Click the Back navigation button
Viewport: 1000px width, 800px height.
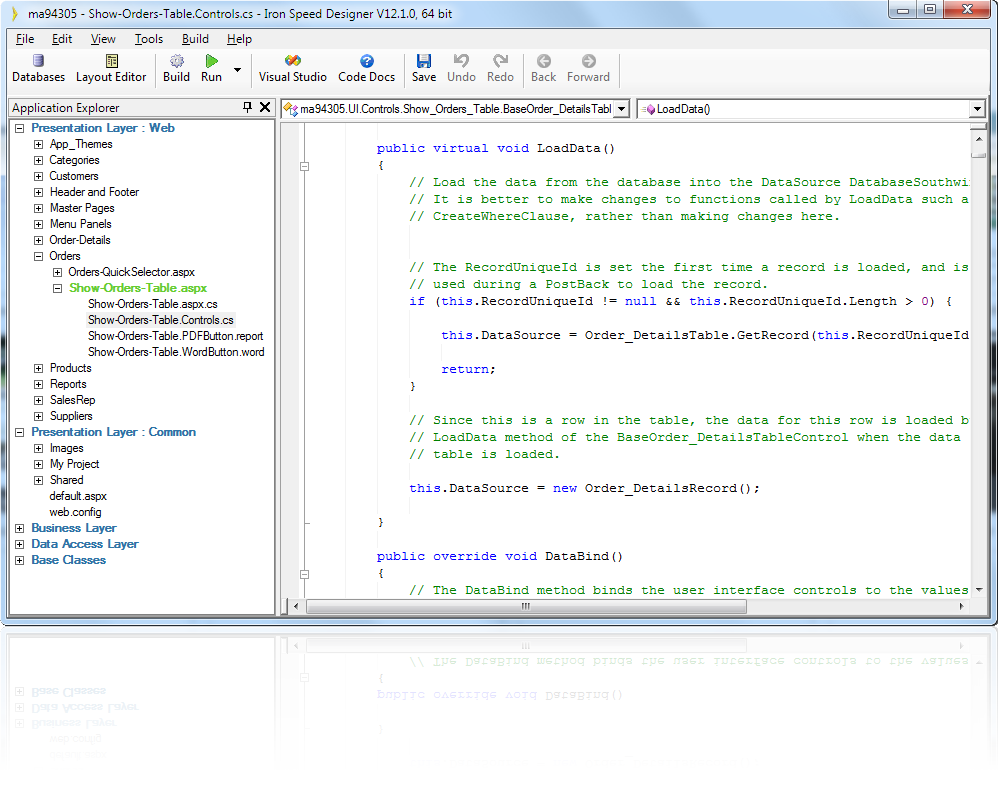click(543, 70)
